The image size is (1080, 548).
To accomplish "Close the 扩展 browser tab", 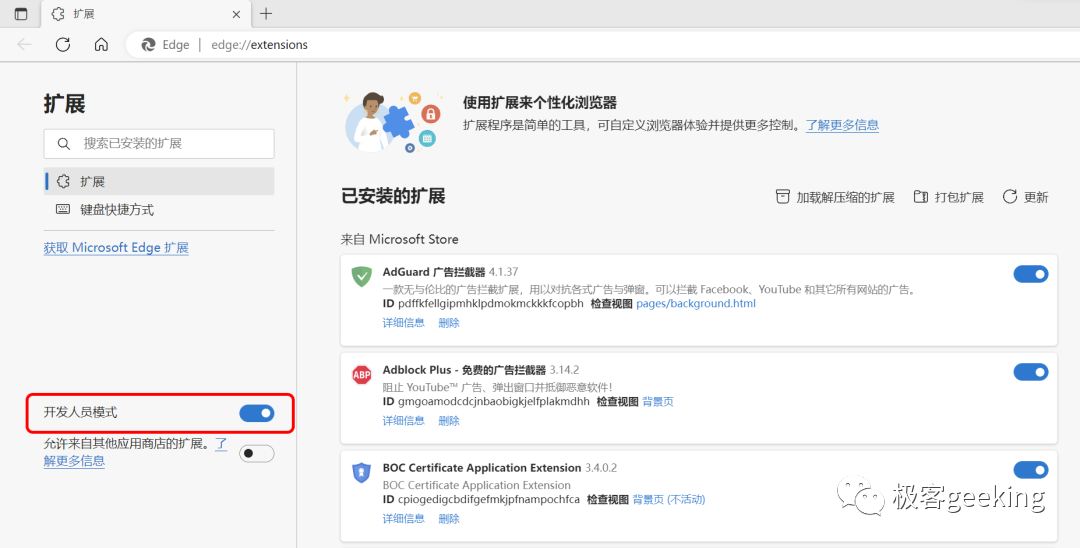I will [236, 14].
